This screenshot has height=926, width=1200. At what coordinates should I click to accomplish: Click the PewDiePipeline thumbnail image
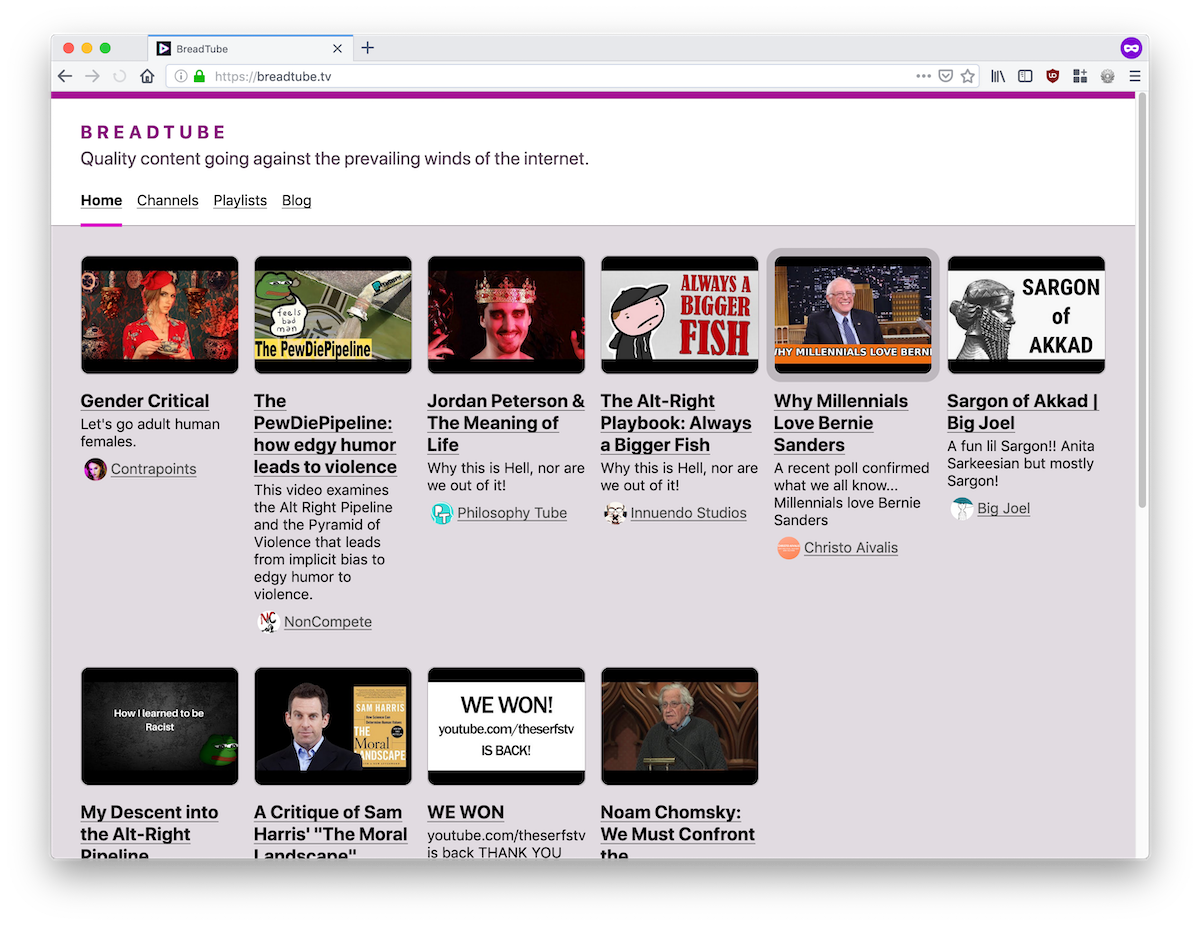[333, 315]
